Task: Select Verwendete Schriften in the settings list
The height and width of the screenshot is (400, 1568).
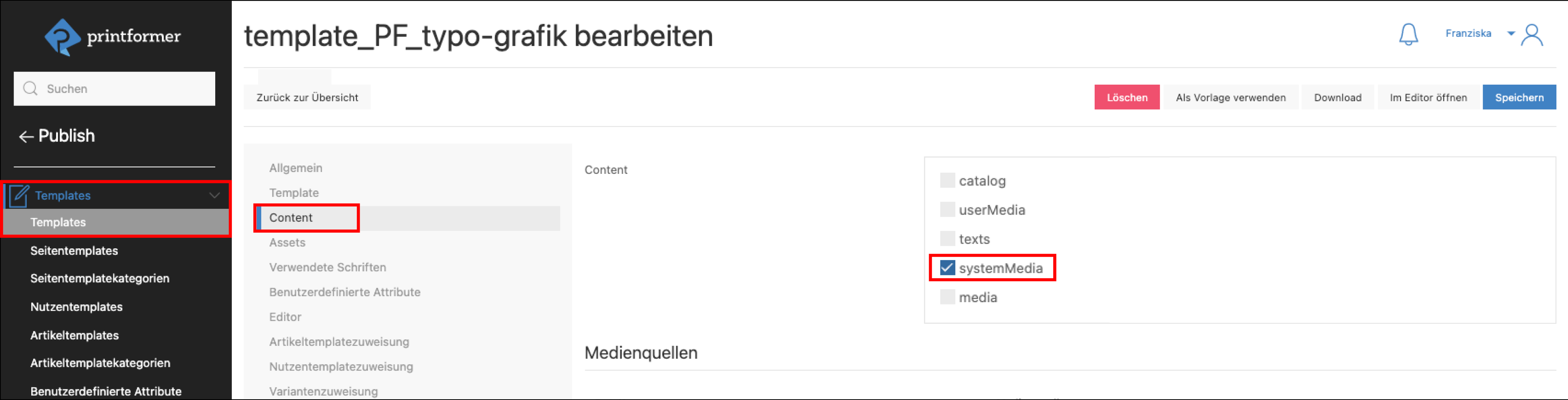Action: (327, 267)
